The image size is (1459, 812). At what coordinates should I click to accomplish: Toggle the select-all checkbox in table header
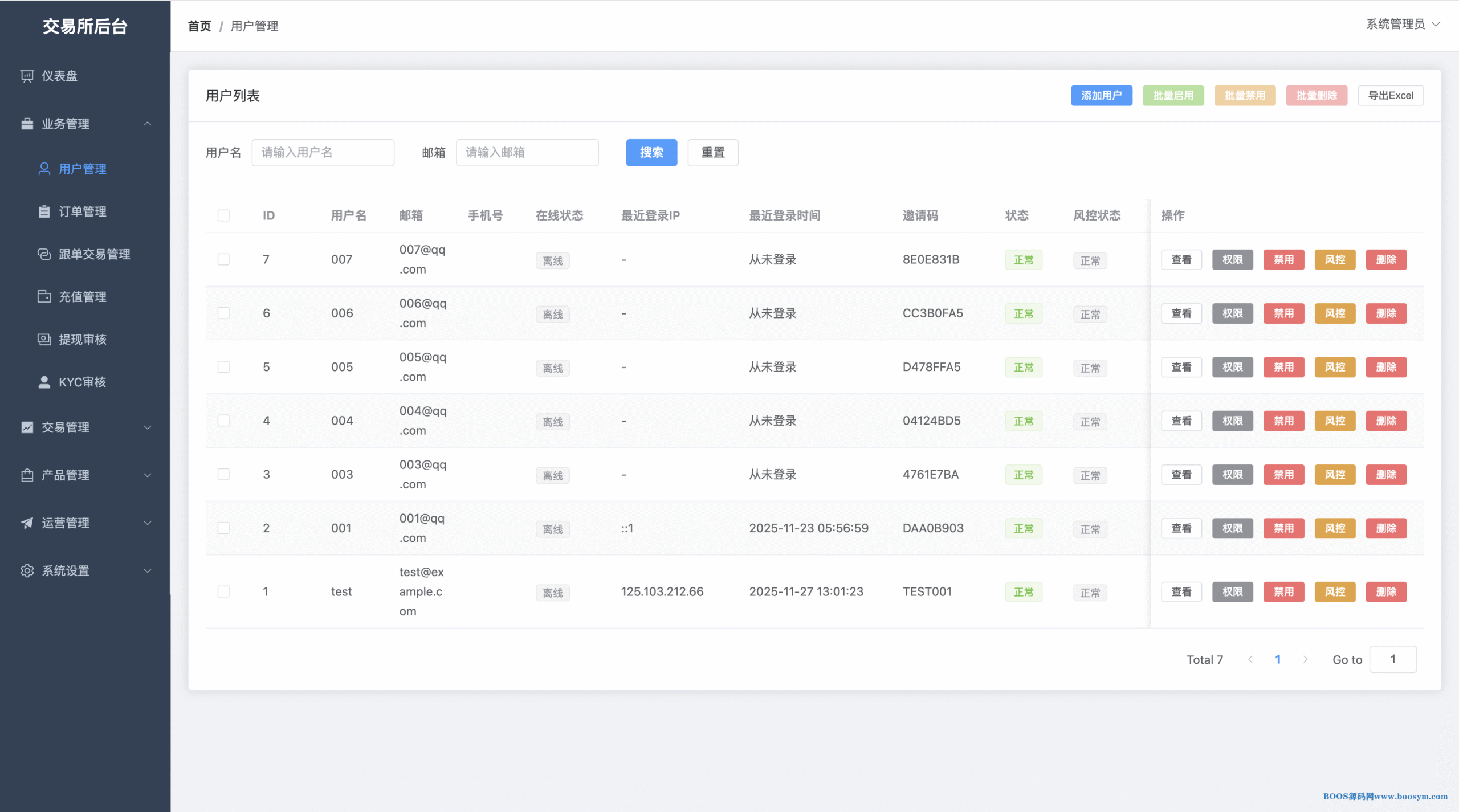223,215
